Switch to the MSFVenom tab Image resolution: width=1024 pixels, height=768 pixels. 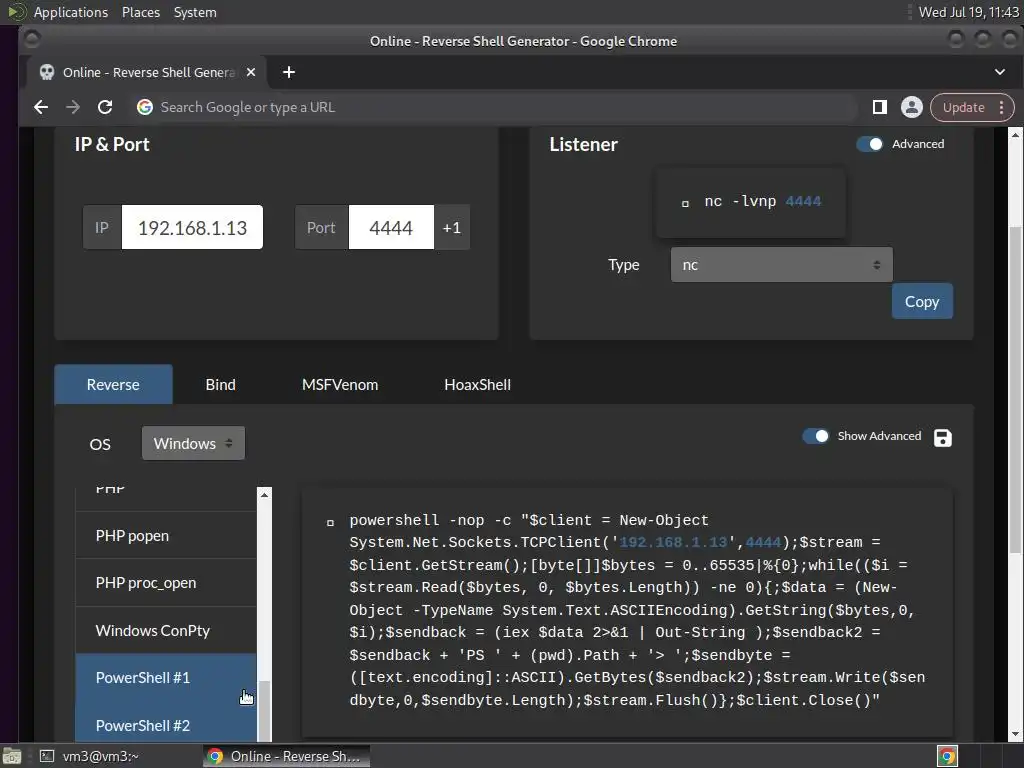[x=340, y=385]
